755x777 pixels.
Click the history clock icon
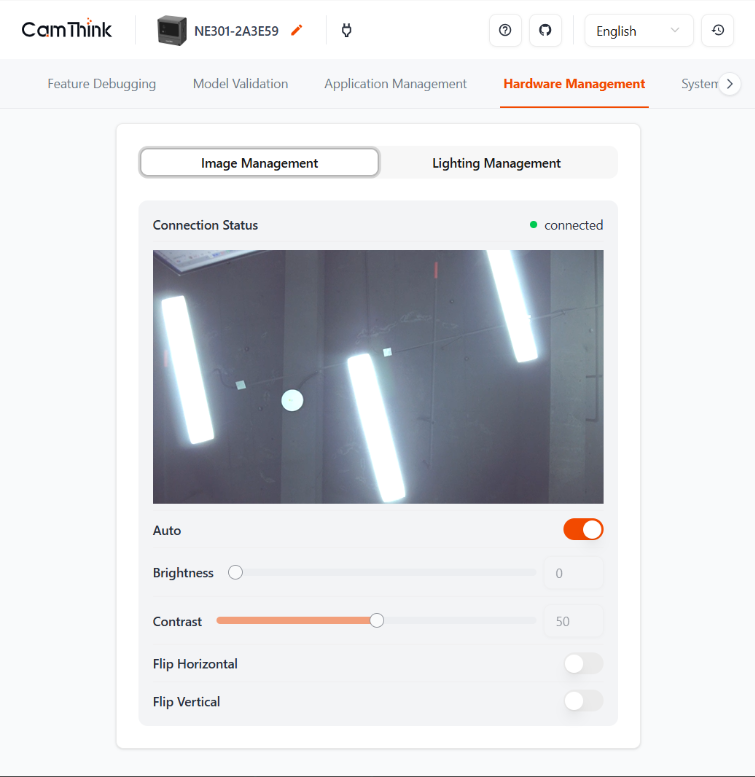pos(717,30)
